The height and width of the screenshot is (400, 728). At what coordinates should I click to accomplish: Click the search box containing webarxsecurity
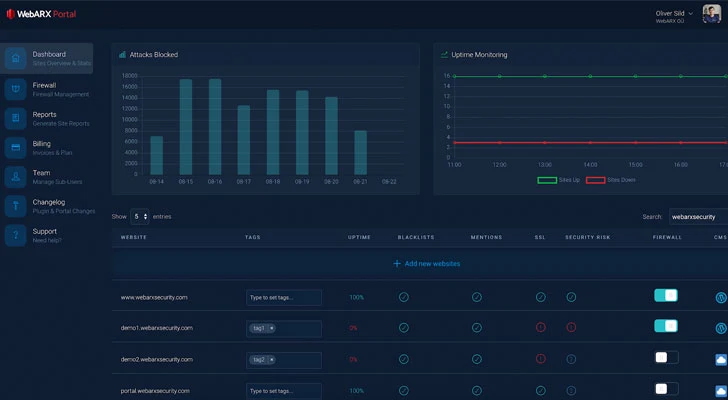[698, 217]
